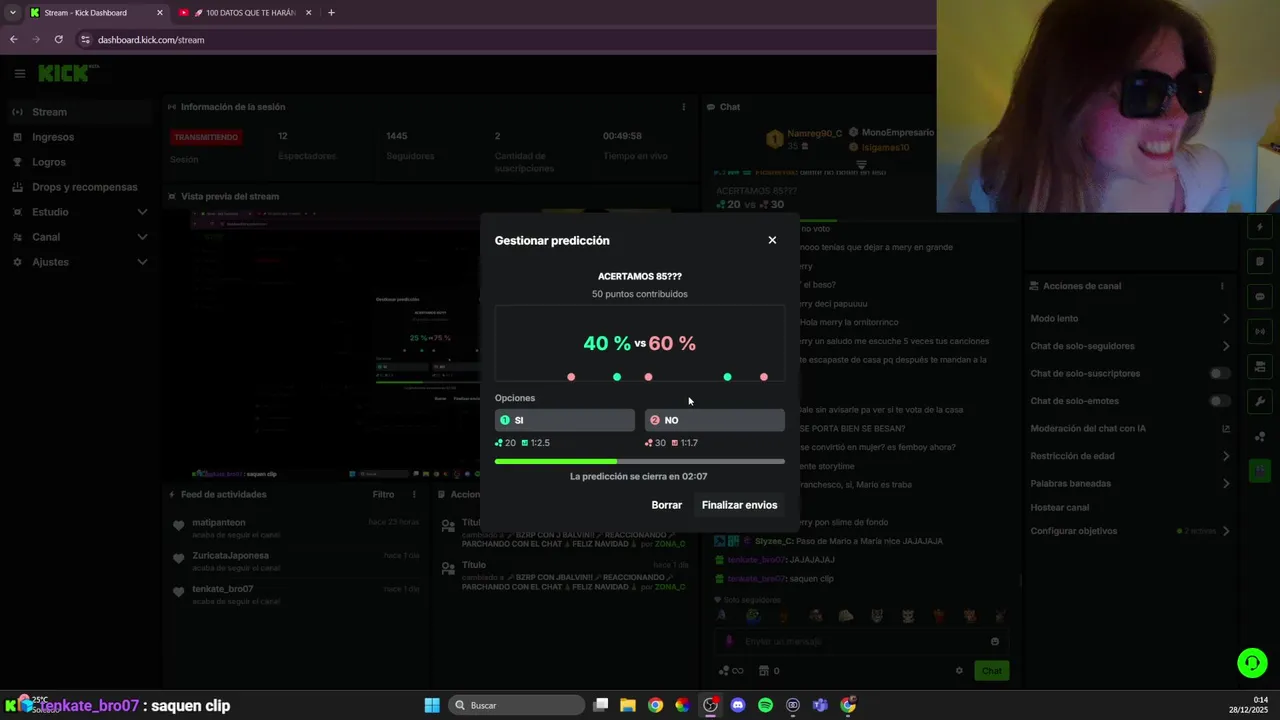
Task: Open Logros in the sidebar
Action: [x=78, y=162]
